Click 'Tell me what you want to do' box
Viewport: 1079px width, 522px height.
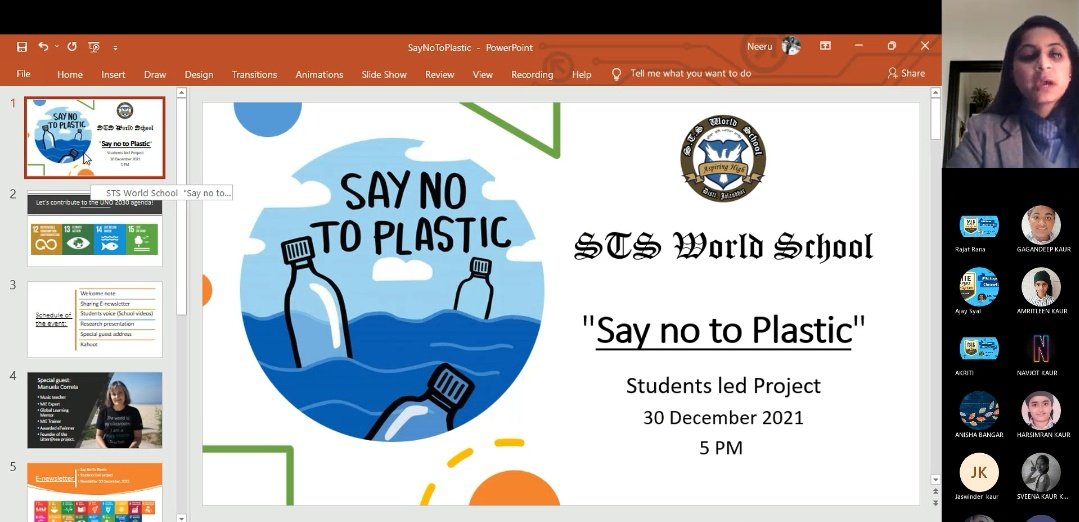pyautogui.click(x=691, y=74)
